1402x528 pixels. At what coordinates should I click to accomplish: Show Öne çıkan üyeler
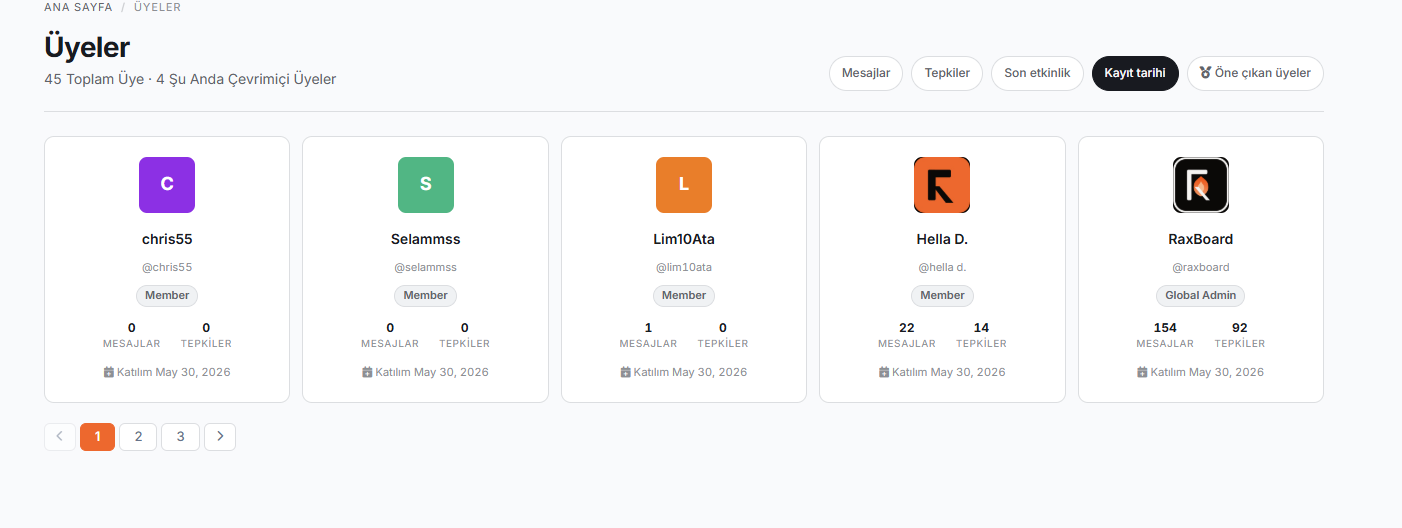point(1255,73)
